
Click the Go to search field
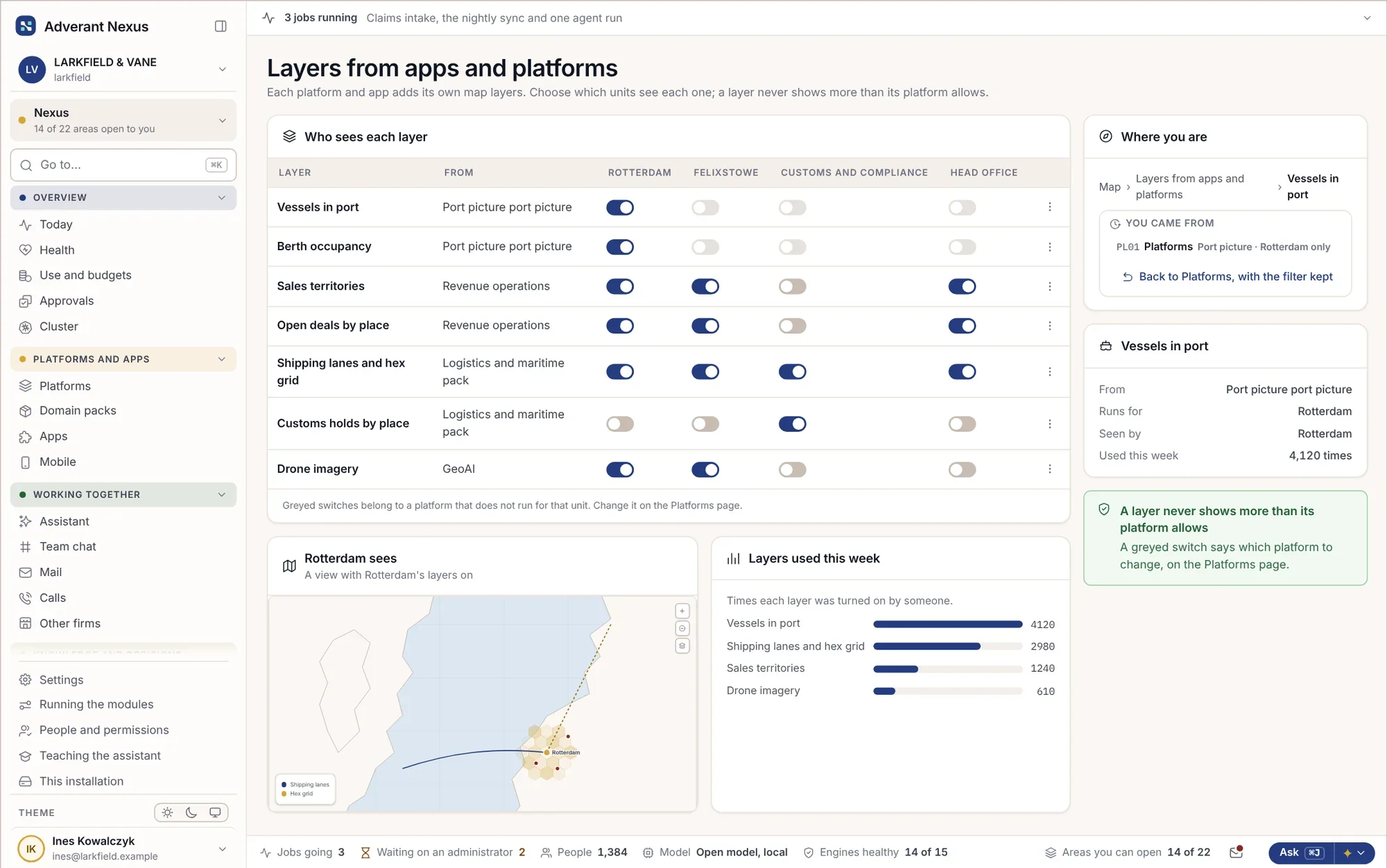pos(123,165)
